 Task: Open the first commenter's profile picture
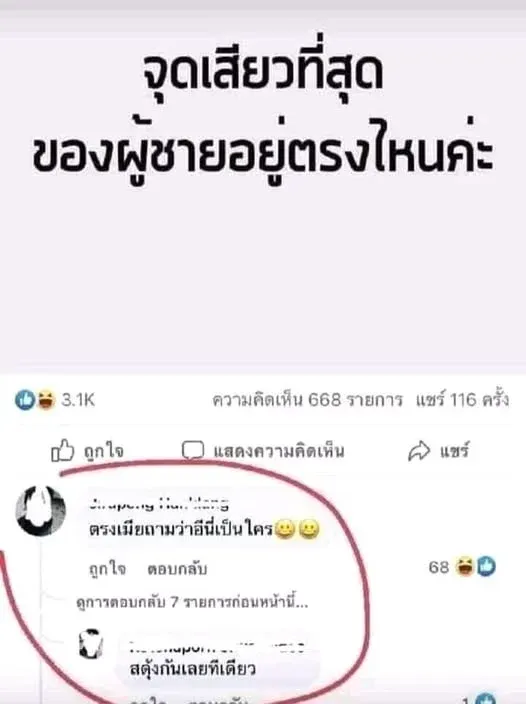click(40, 511)
